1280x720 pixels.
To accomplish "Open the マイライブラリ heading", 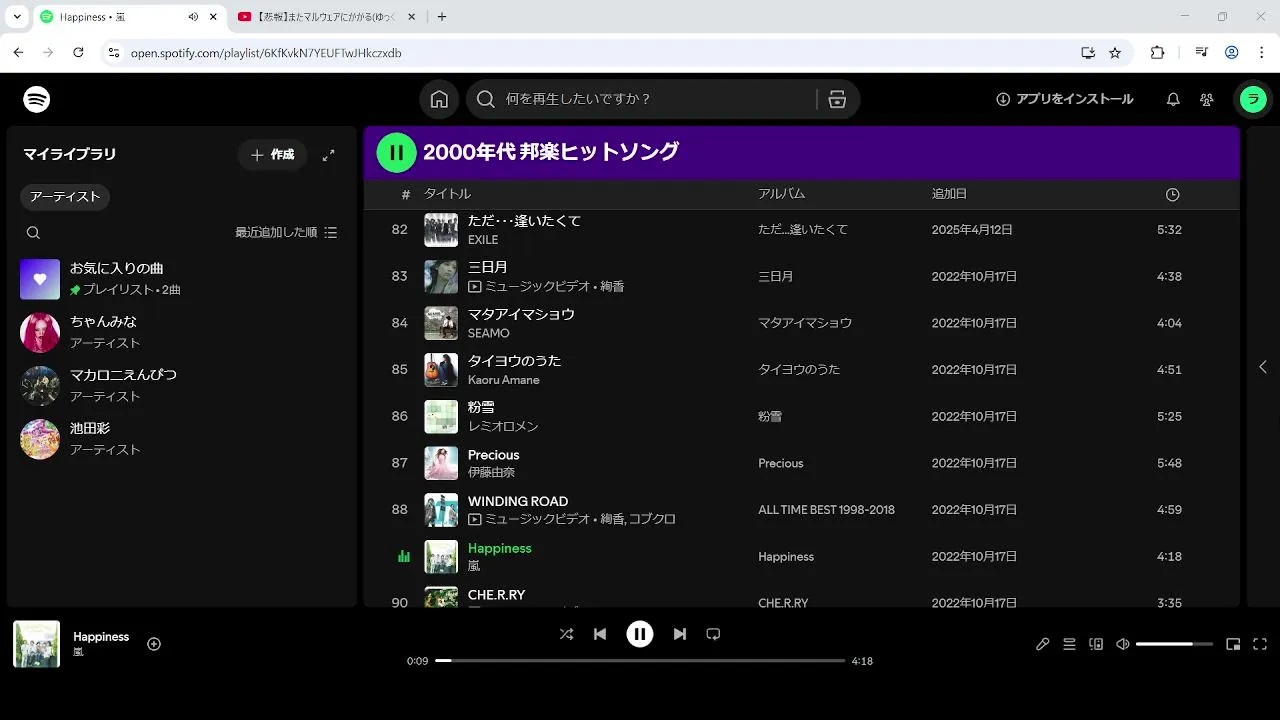I will click(70, 154).
